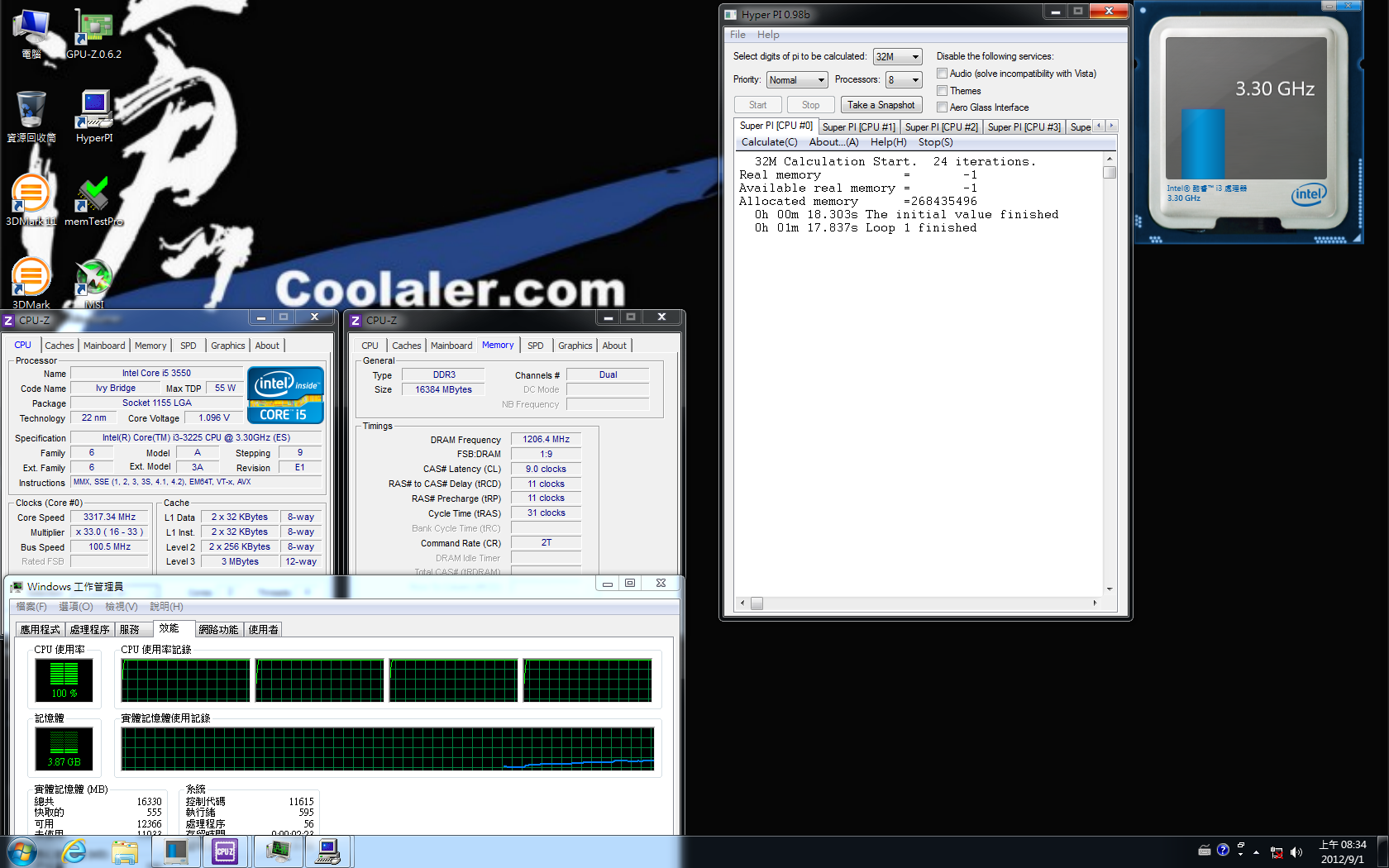The image size is (1389, 868).
Task: Open the Processors dropdown showing 8
Action: [x=904, y=80]
